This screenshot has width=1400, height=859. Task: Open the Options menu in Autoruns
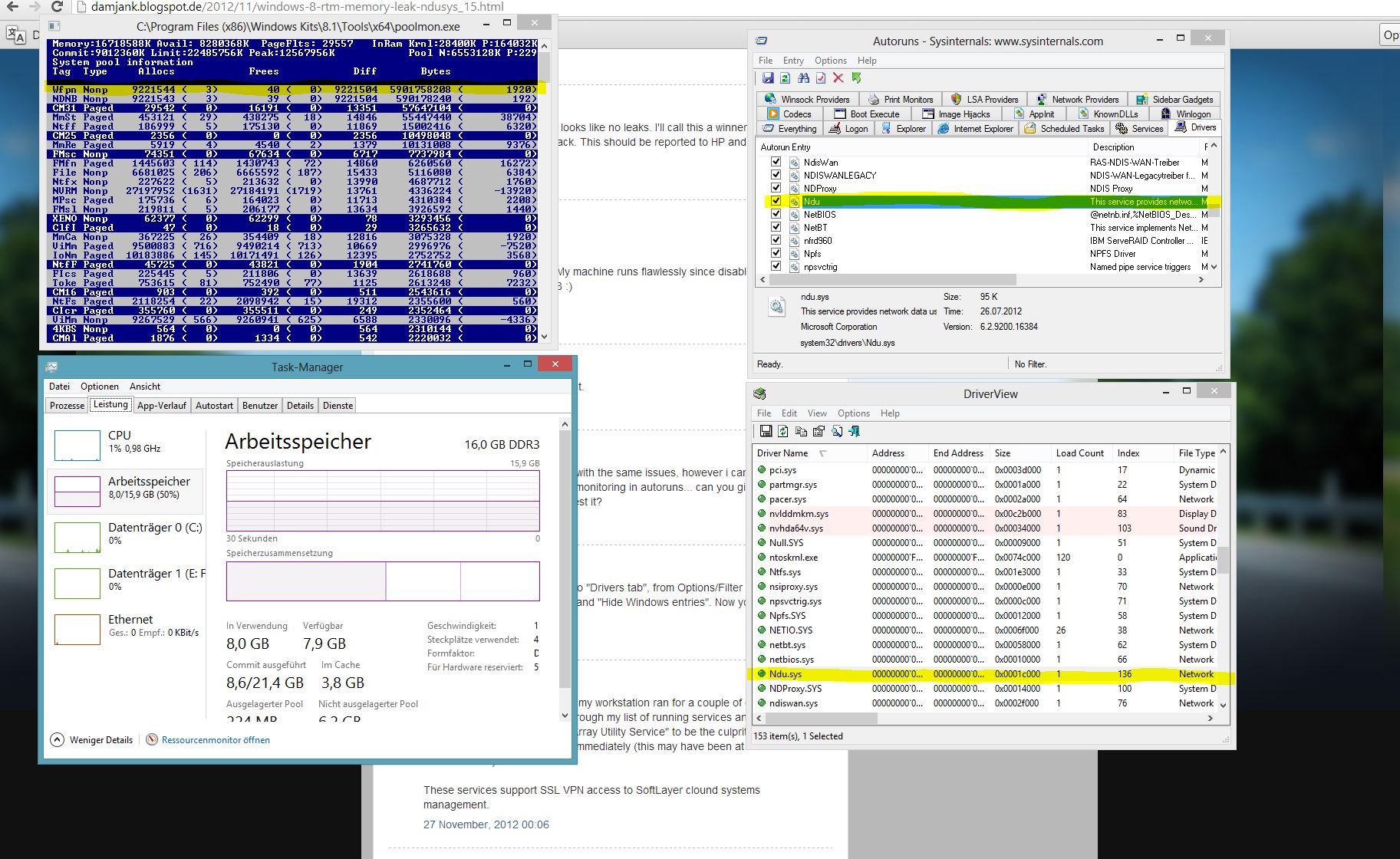[x=831, y=61]
